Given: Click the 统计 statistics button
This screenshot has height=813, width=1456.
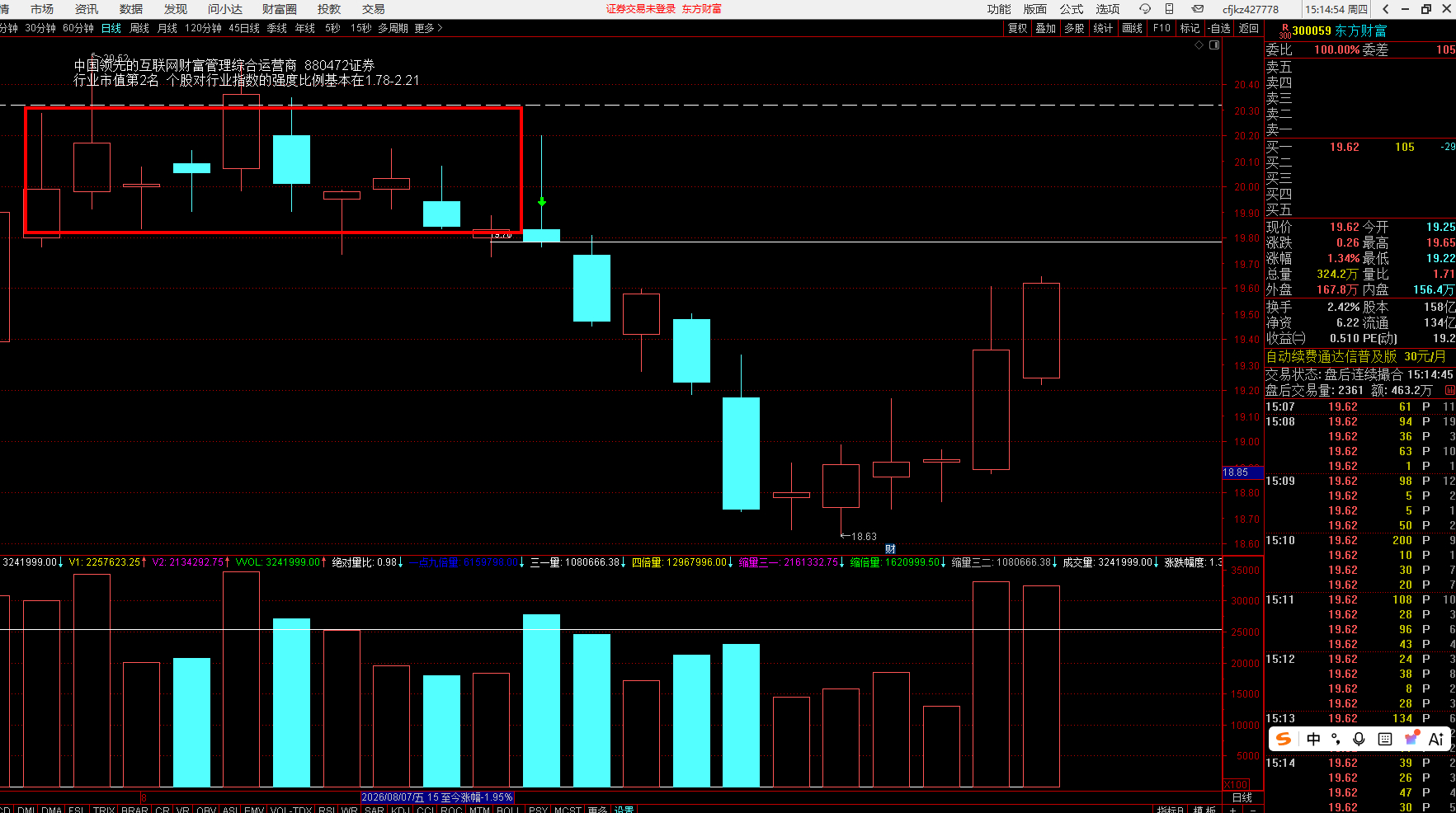Looking at the screenshot, I should pyautogui.click(x=1103, y=28).
